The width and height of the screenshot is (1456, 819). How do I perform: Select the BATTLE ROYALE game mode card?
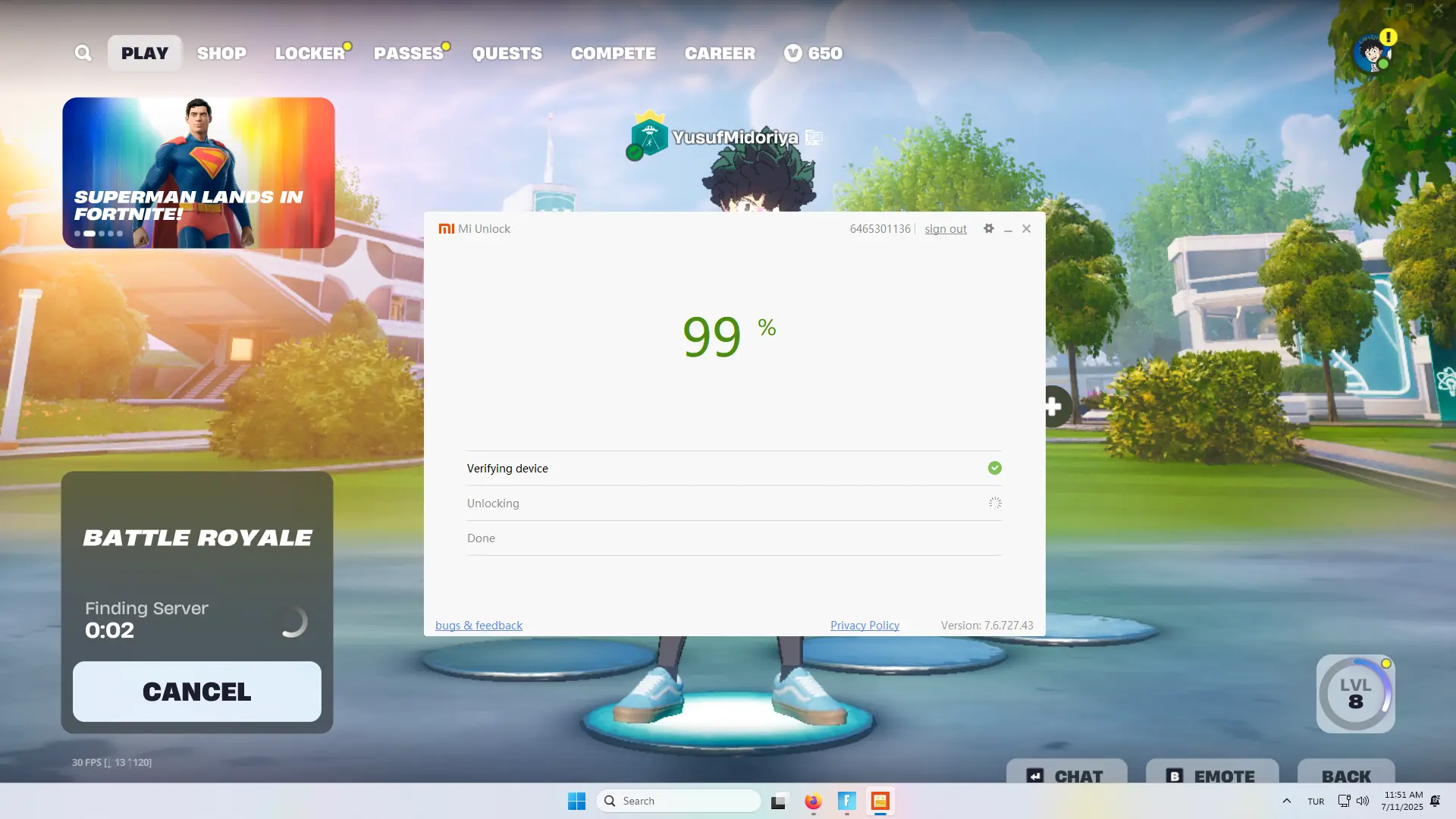click(x=197, y=538)
